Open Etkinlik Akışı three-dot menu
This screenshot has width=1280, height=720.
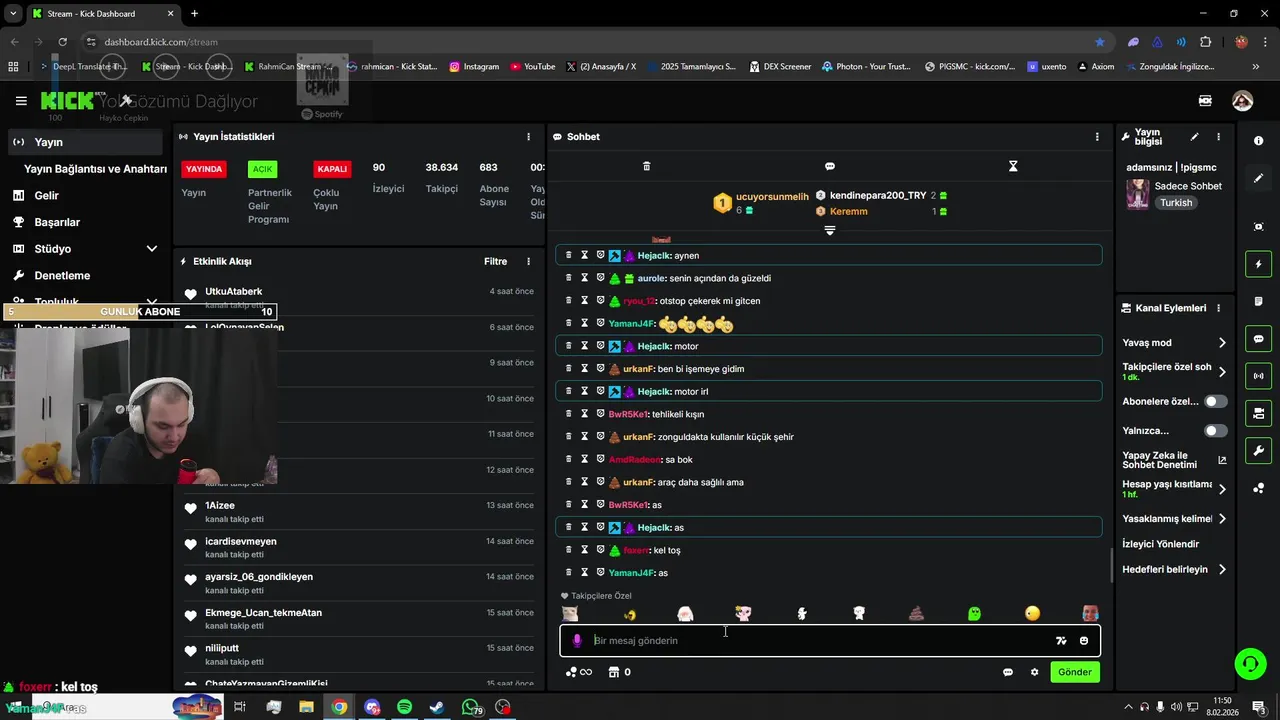[529, 262]
